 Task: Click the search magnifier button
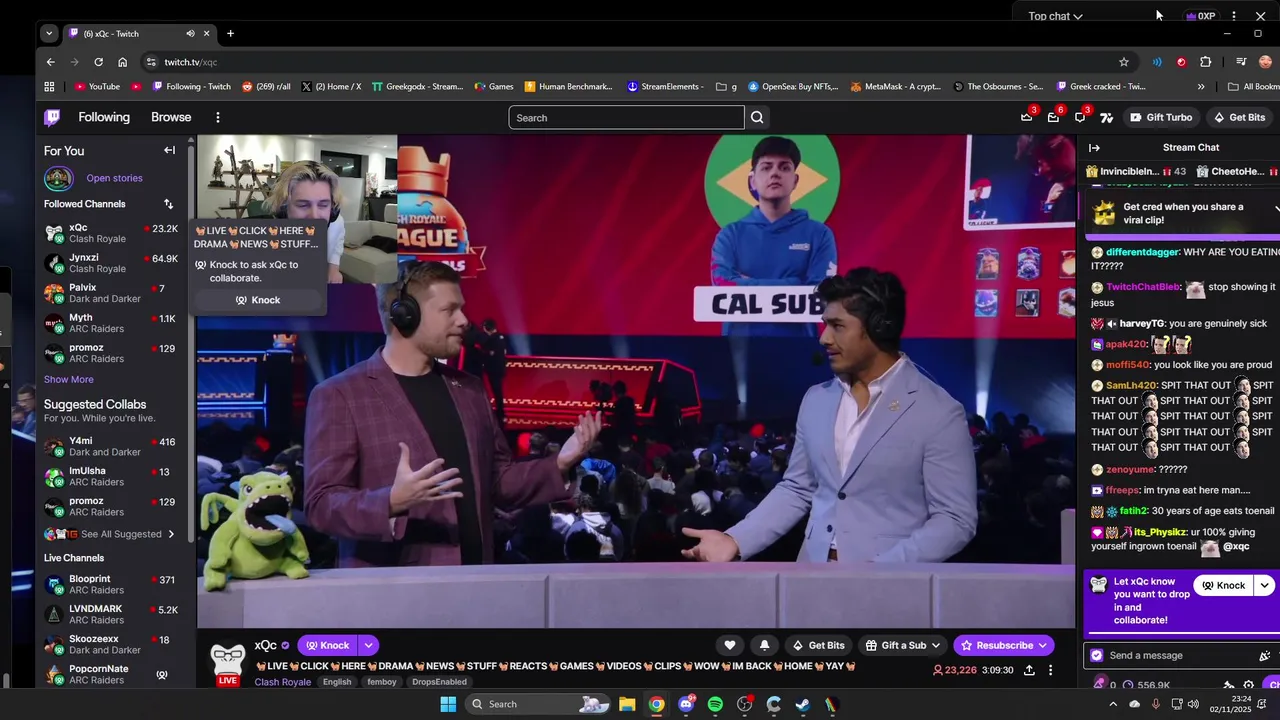pos(757,118)
